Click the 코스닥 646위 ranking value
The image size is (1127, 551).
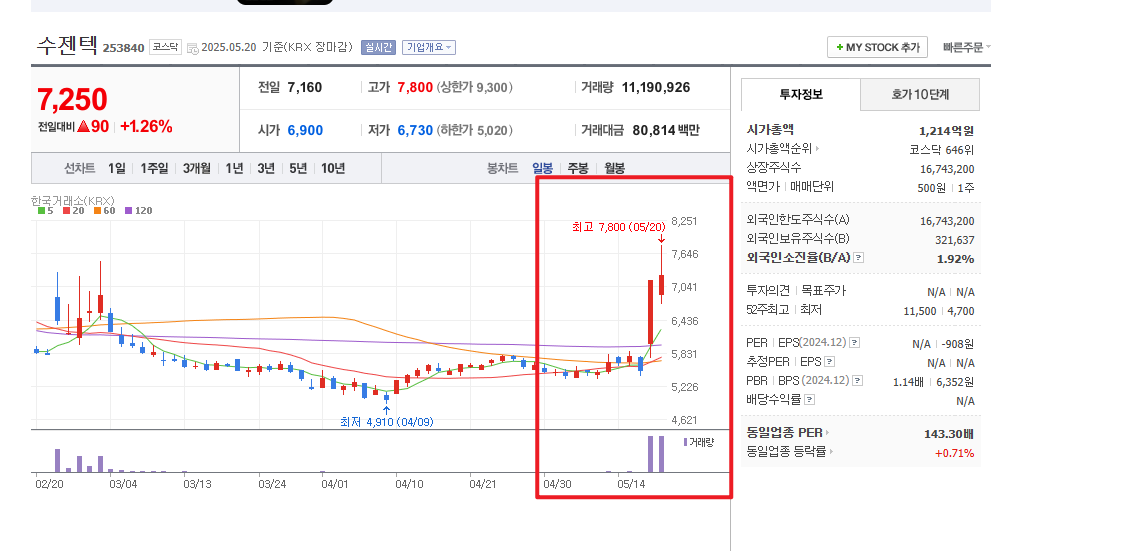pyautogui.click(x=942, y=150)
